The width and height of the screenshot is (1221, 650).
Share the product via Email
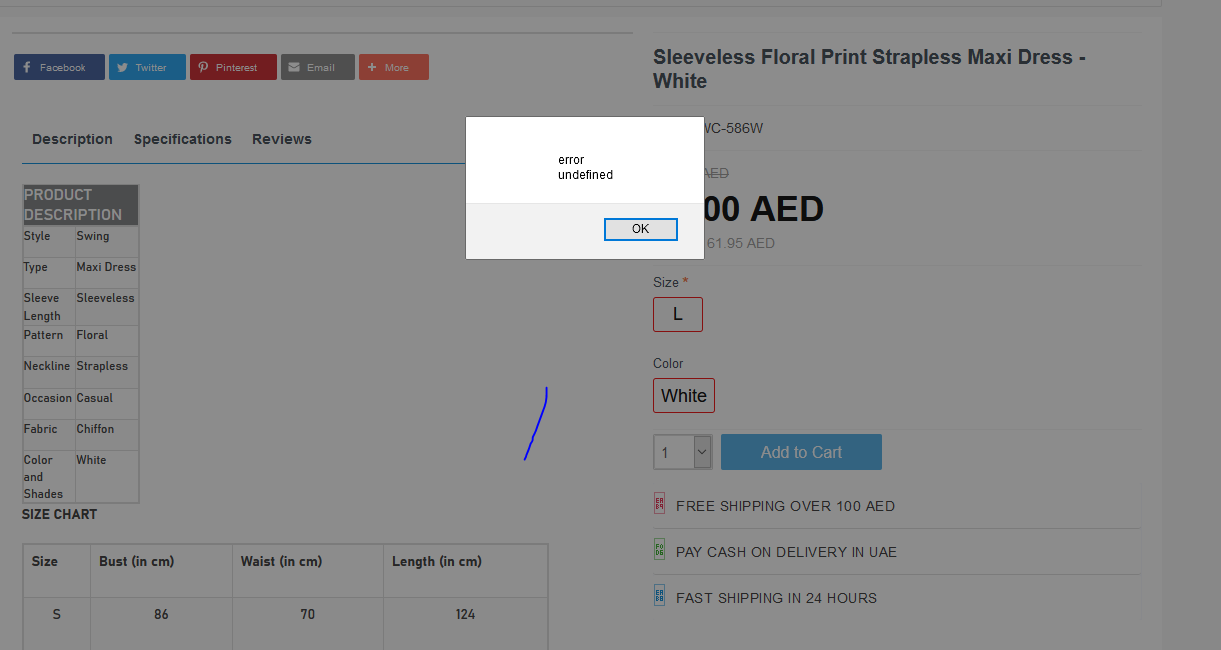pyautogui.click(x=318, y=67)
